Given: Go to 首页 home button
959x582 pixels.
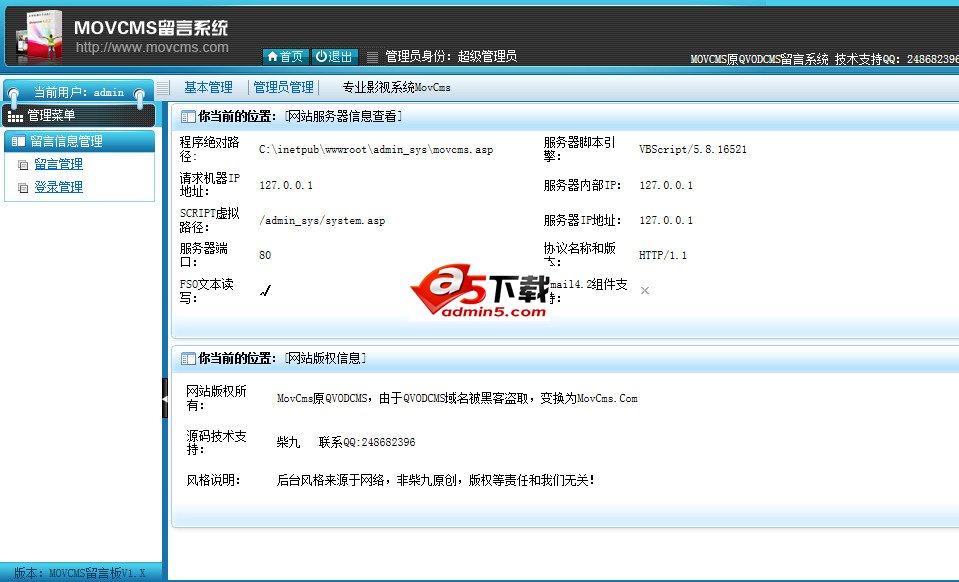Looking at the screenshot, I should click(x=286, y=57).
